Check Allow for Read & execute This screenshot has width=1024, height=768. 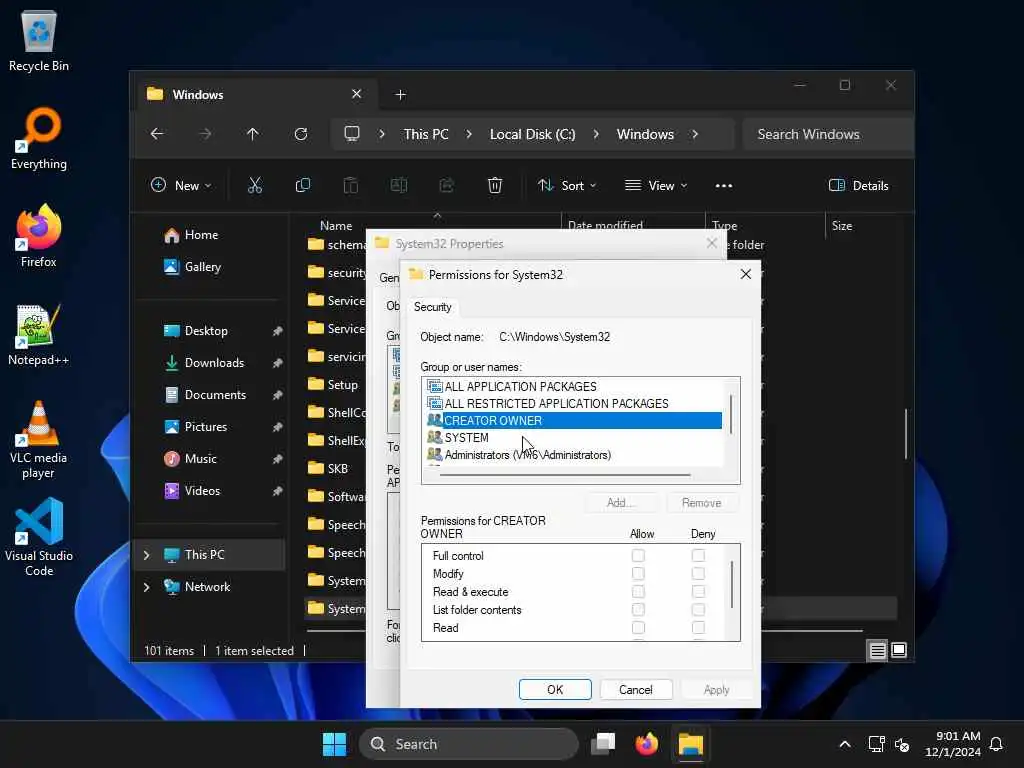click(638, 592)
